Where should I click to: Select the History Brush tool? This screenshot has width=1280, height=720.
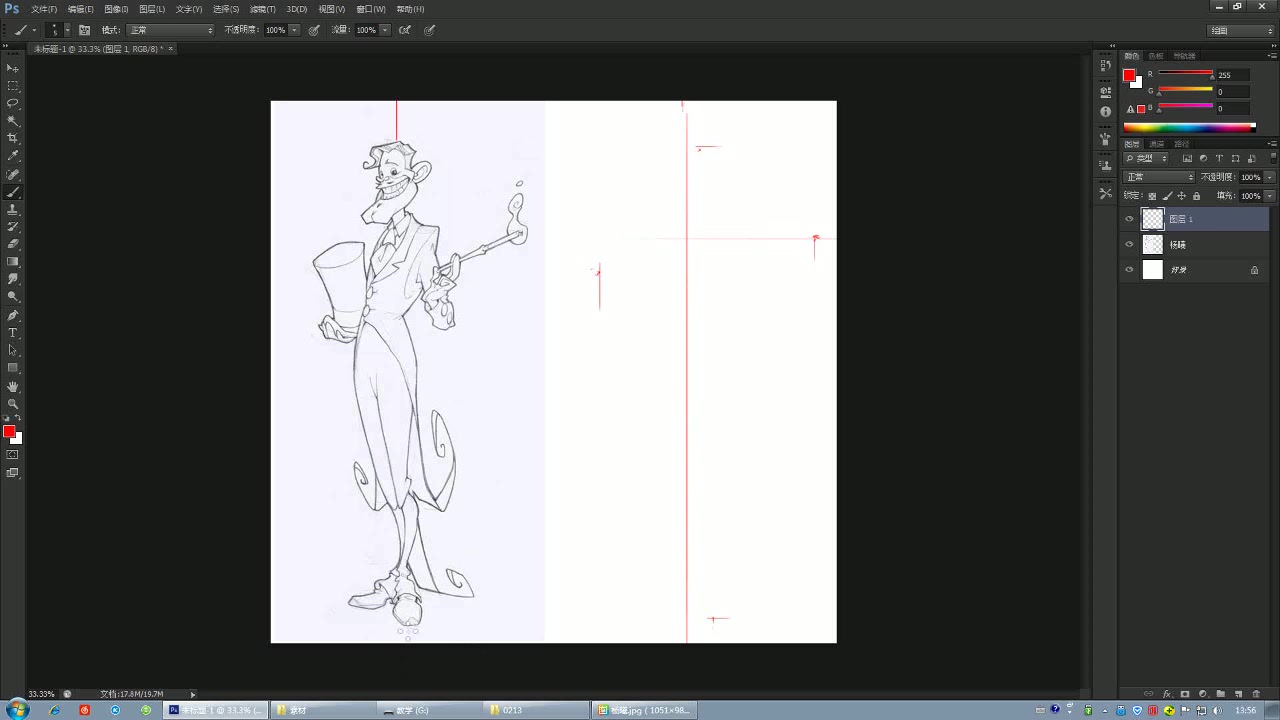pos(13,227)
